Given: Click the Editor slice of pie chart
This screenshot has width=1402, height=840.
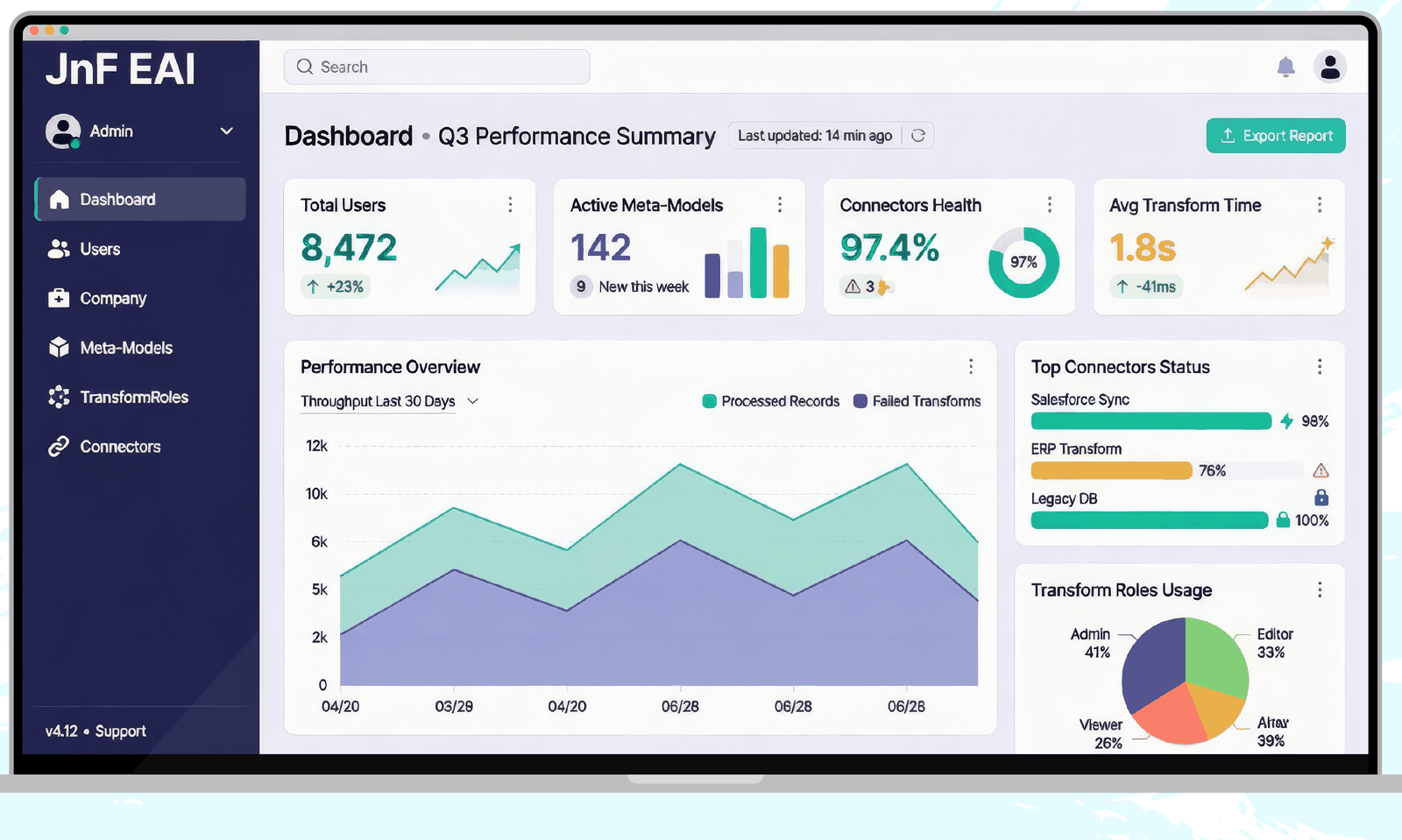Looking at the screenshot, I should (x=1217, y=655).
